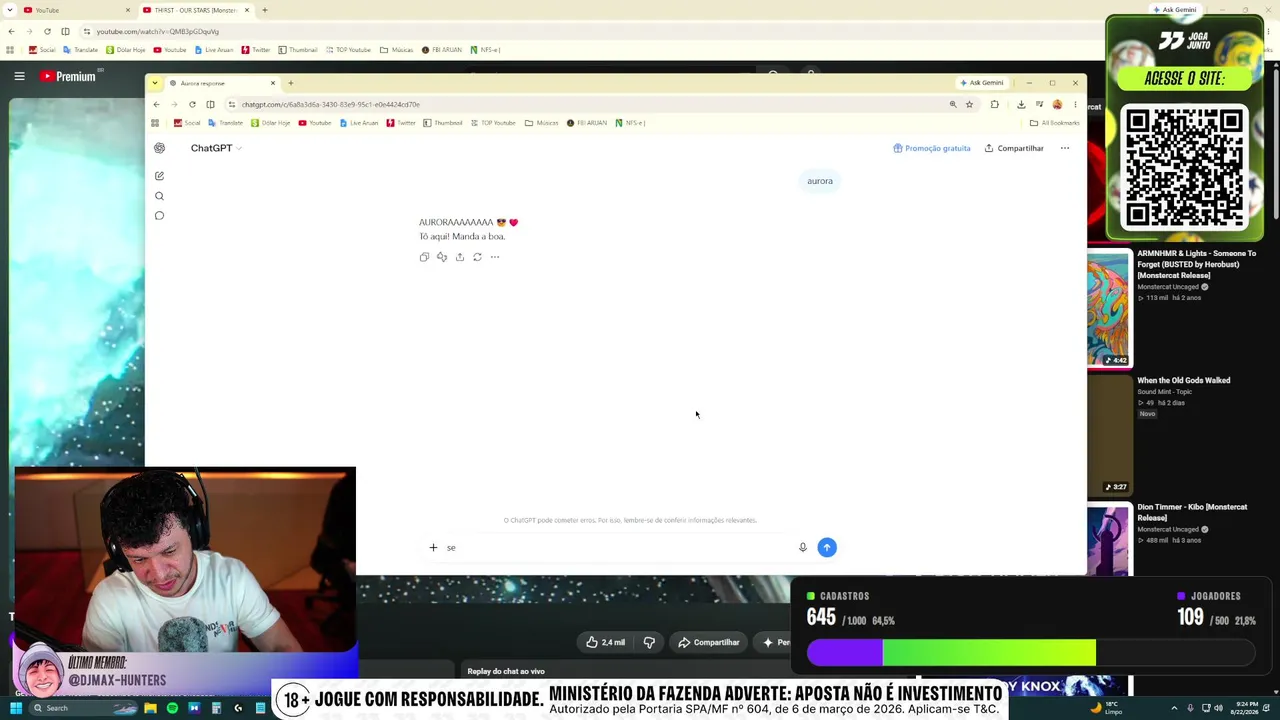Regenerate the ChatGPT response
The width and height of the screenshot is (1280, 720).
pos(477,257)
